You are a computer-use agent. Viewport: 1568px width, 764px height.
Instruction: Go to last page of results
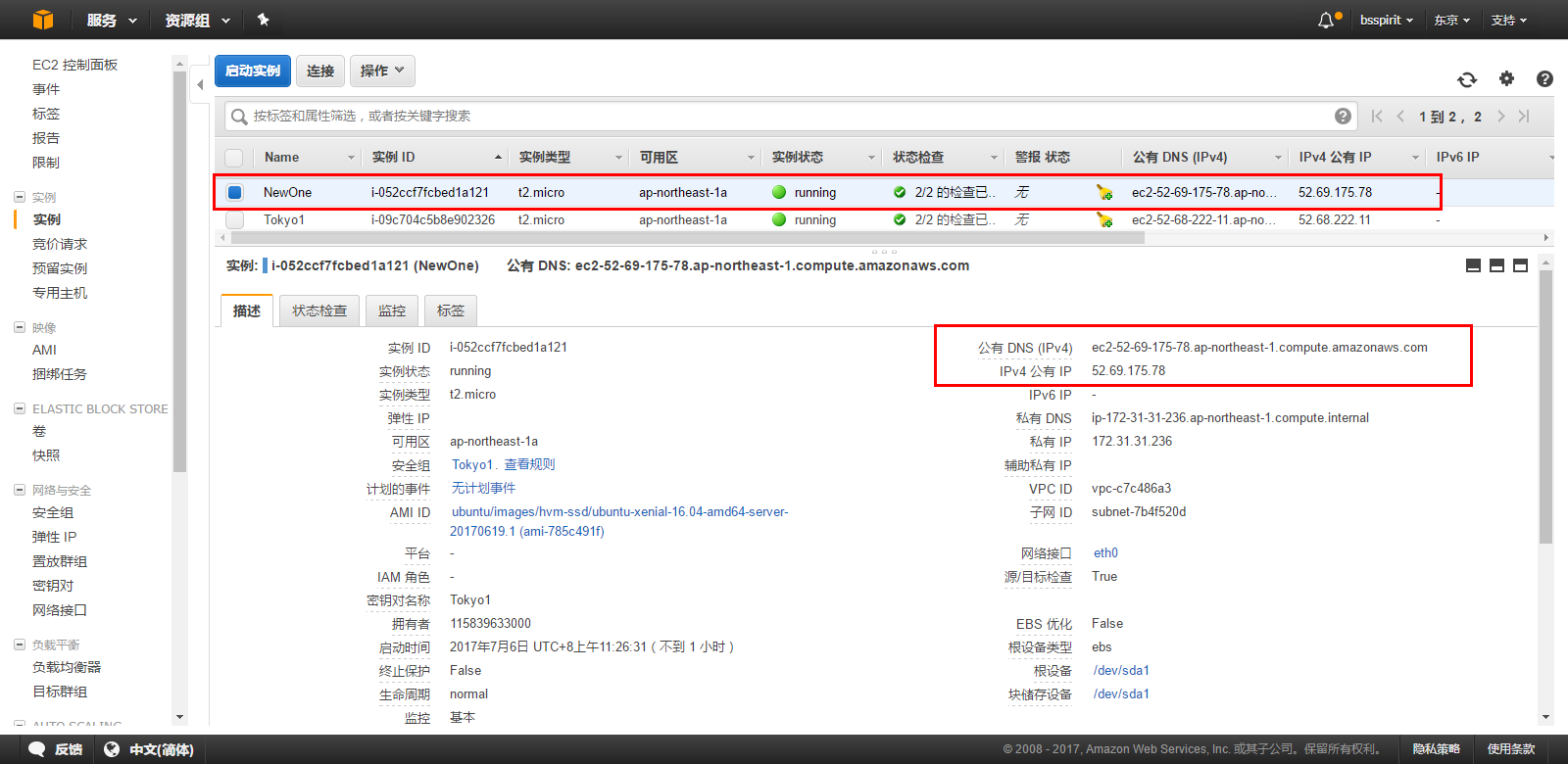click(1524, 116)
